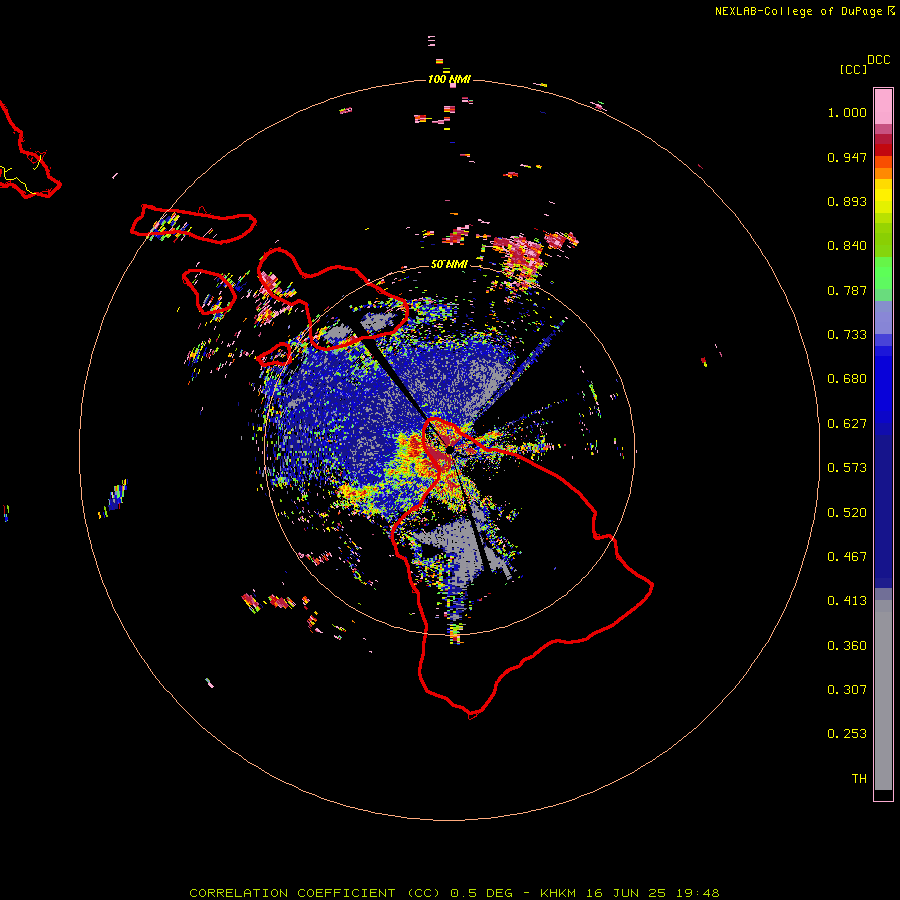Select the 0.307 scale value
Image resolution: width=900 pixels, height=900 pixels.
[x=847, y=690]
